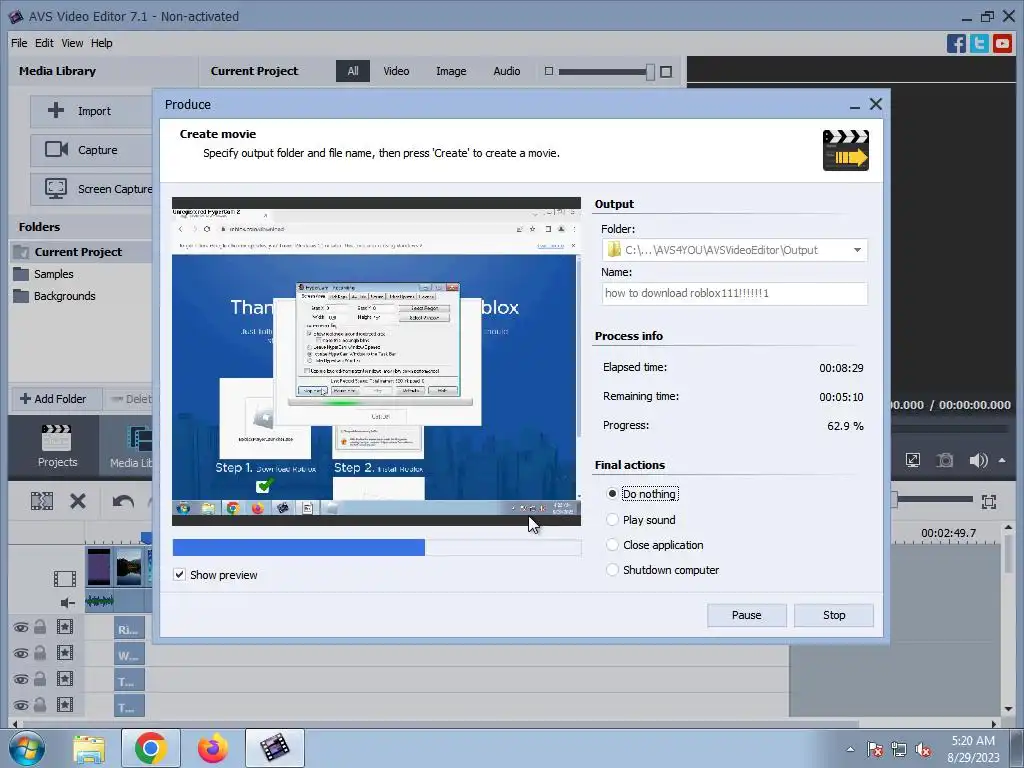Show hidden system tray icons arrow
The image size is (1024, 768).
tap(850, 749)
